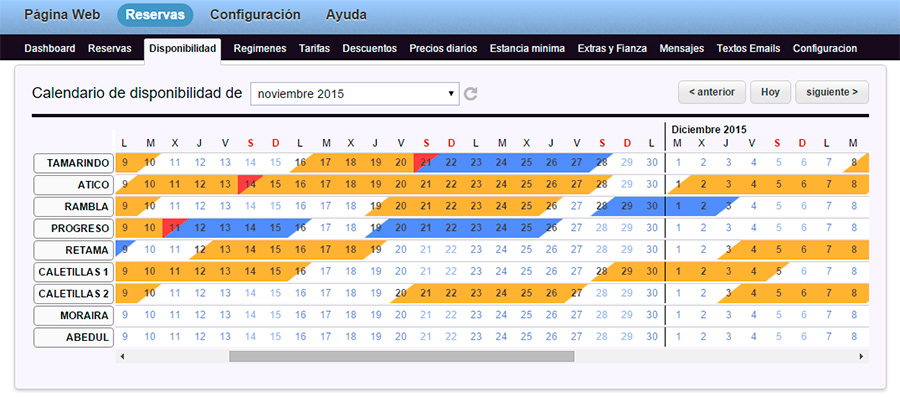Select the PROGRESO property row label
Screen dimensions: 900x397
coord(72,228)
